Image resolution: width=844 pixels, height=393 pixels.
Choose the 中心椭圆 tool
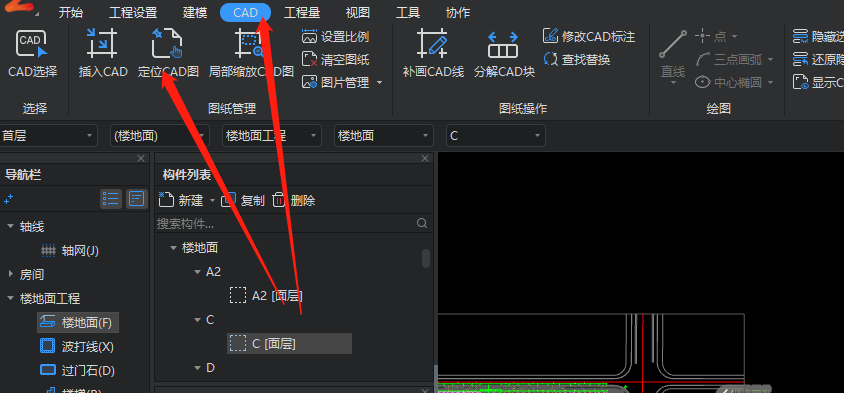coord(729,82)
